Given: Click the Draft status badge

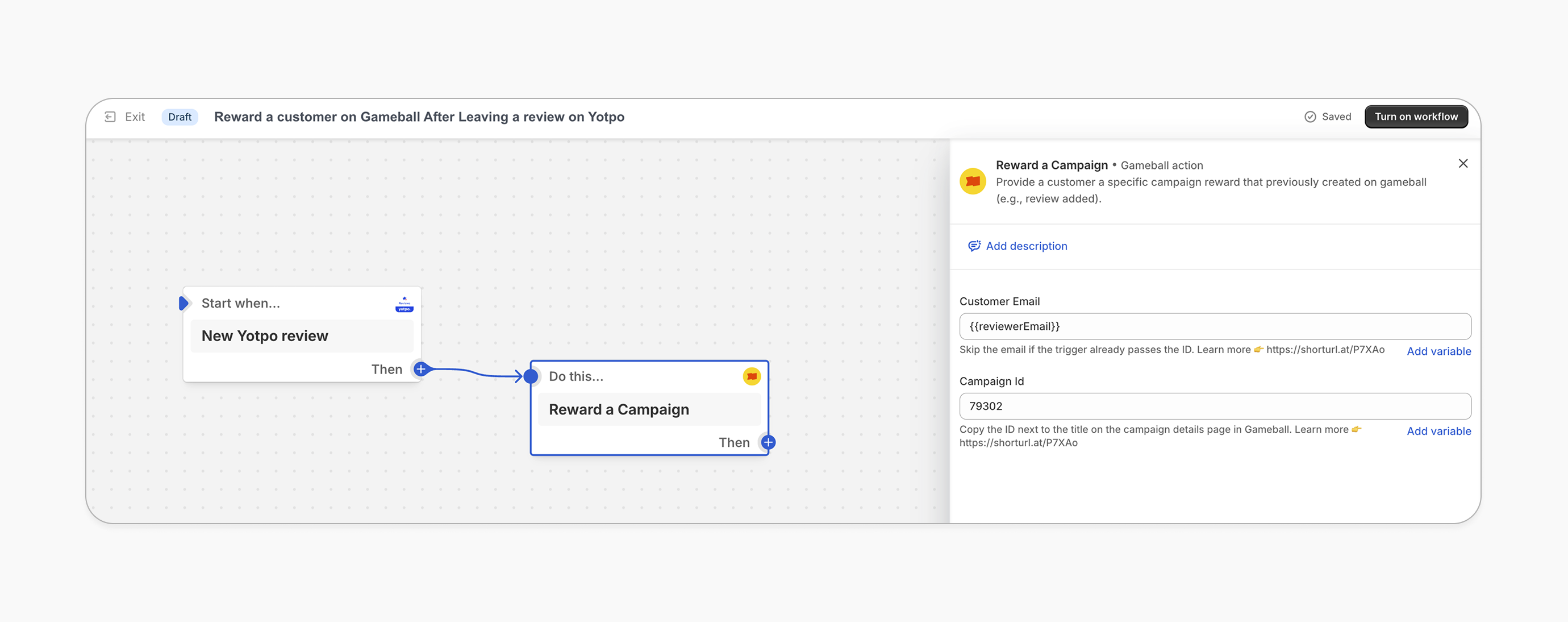Looking at the screenshot, I should click(x=180, y=117).
